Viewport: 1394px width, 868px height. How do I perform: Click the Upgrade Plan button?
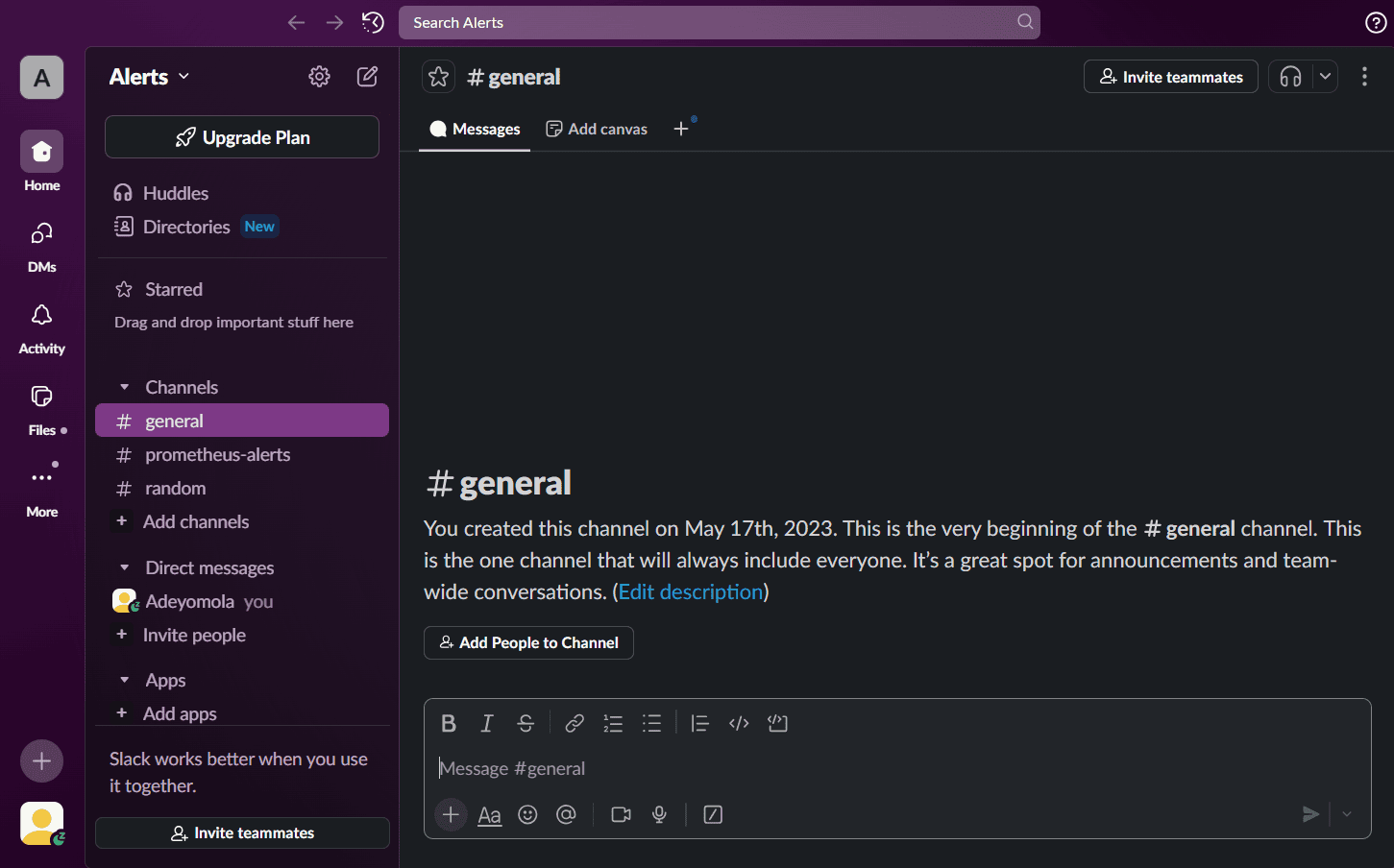coord(242,137)
